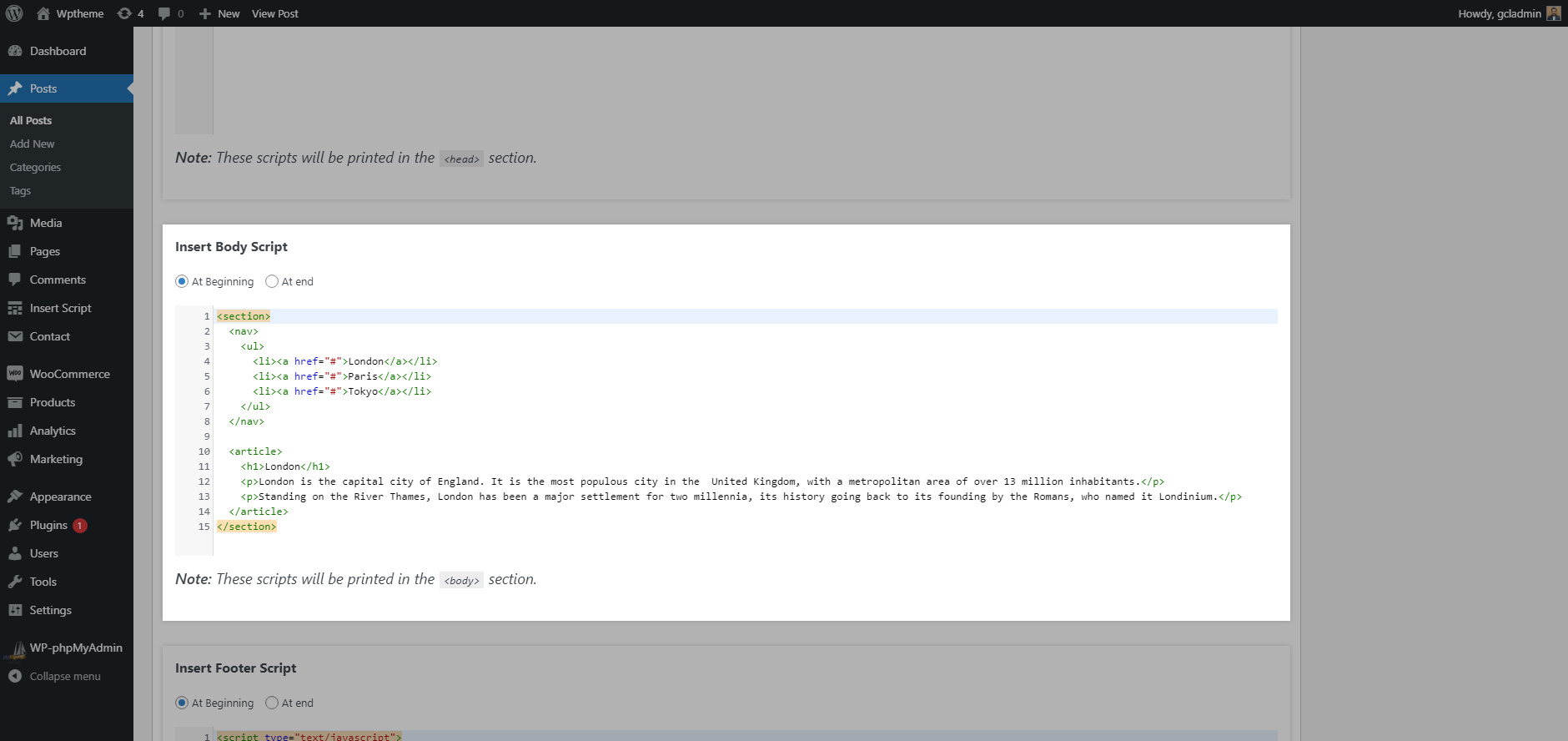This screenshot has height=741, width=1568.
Task: Click the Comments speech bubble sidebar icon
Action: (15, 280)
